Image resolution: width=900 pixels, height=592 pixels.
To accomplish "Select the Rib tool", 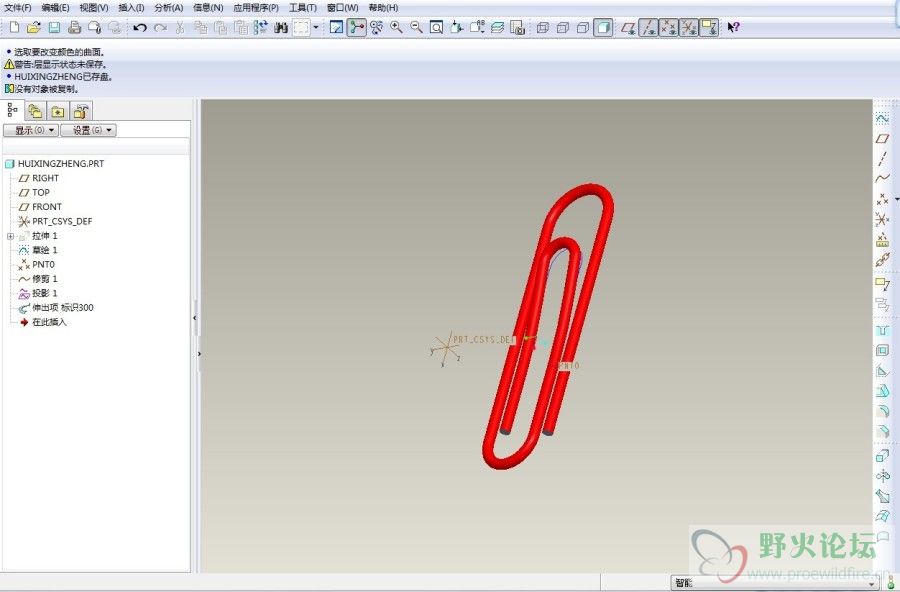I will pos(882,371).
